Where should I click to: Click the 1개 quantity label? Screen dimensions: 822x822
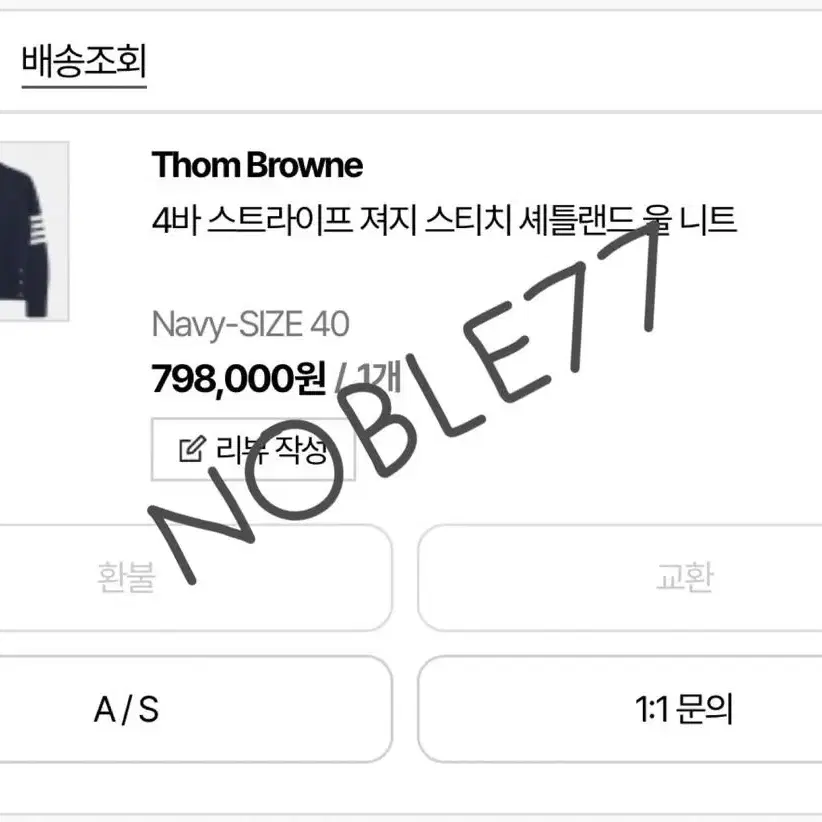point(378,378)
